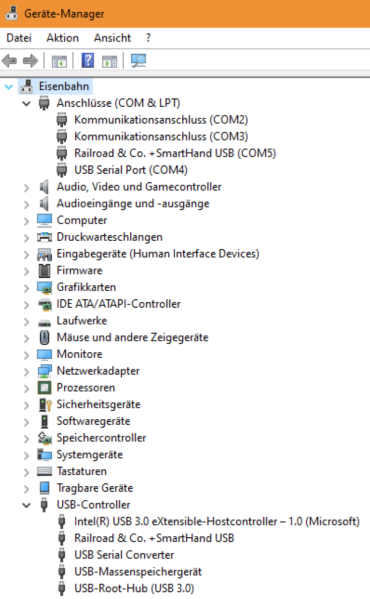370x599 pixels.
Task: Select USB-Root-Hub (USB 3.0) entry
Action: [x=134, y=588]
